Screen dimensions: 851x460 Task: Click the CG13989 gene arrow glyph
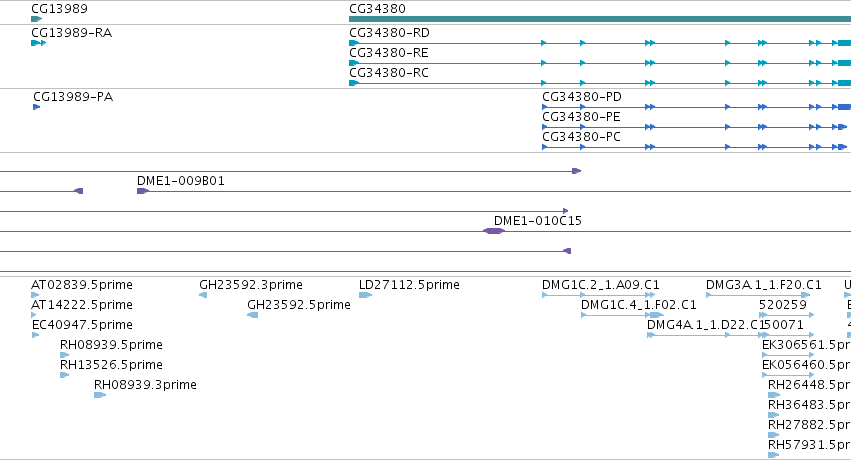[x=36, y=19]
